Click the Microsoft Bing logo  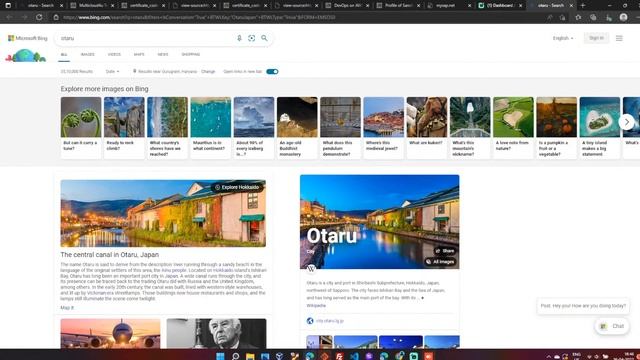click(28, 38)
